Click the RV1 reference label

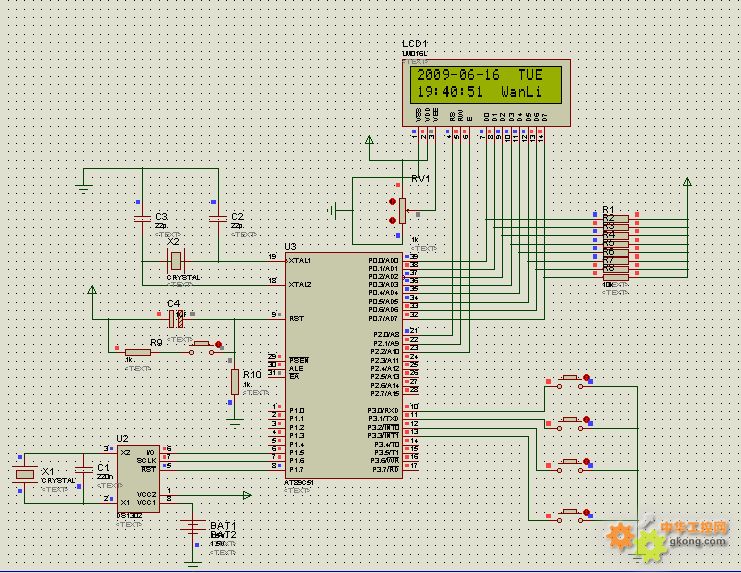pyautogui.click(x=421, y=179)
